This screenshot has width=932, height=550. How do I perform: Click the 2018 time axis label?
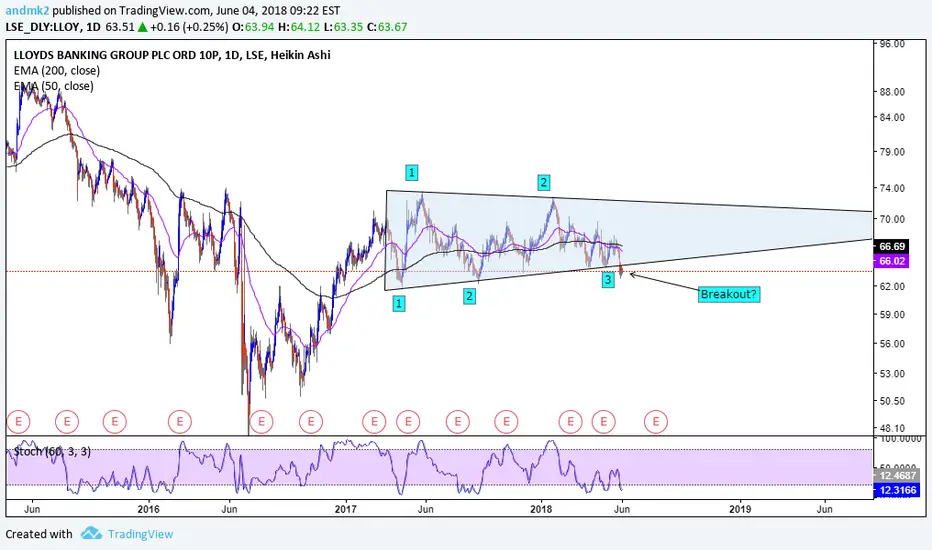coord(541,509)
